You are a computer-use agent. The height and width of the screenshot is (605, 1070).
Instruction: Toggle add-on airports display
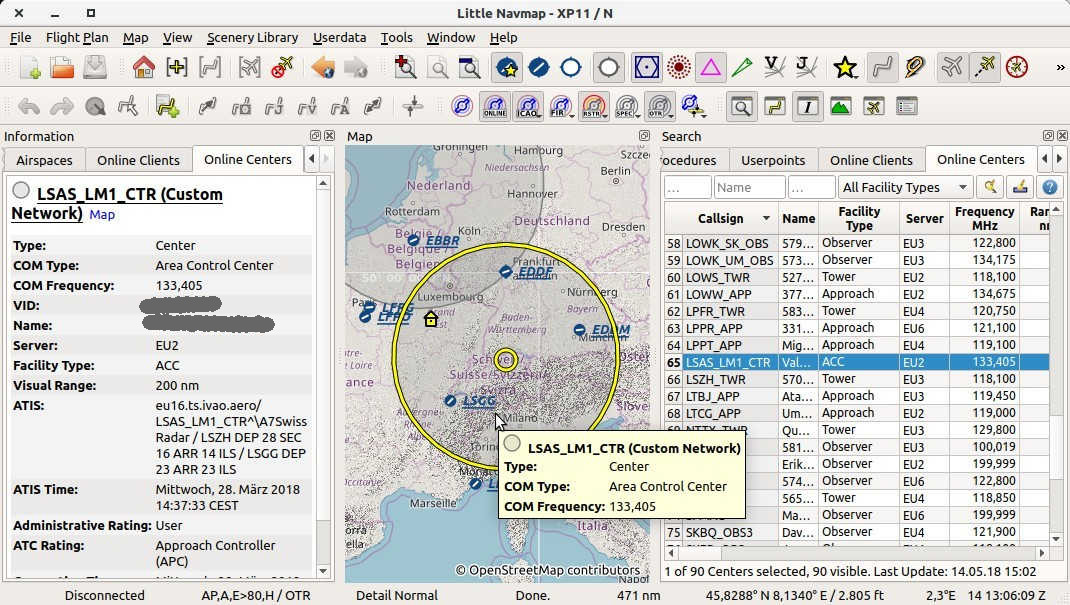507,68
